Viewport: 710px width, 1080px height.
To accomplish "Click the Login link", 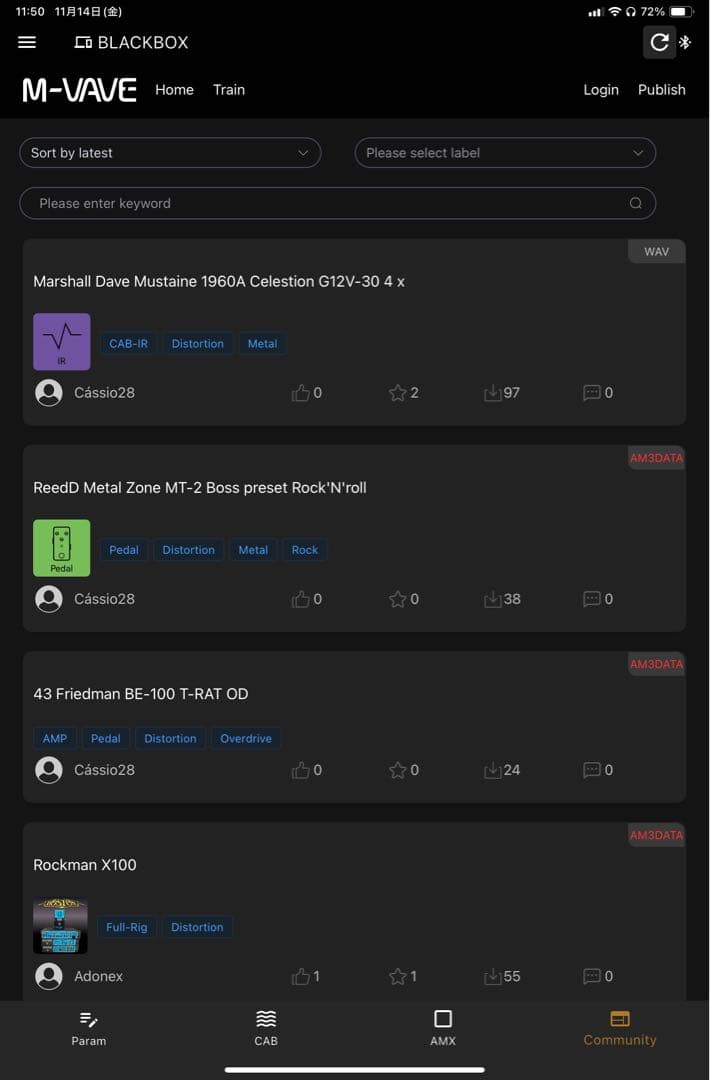I will coord(601,90).
